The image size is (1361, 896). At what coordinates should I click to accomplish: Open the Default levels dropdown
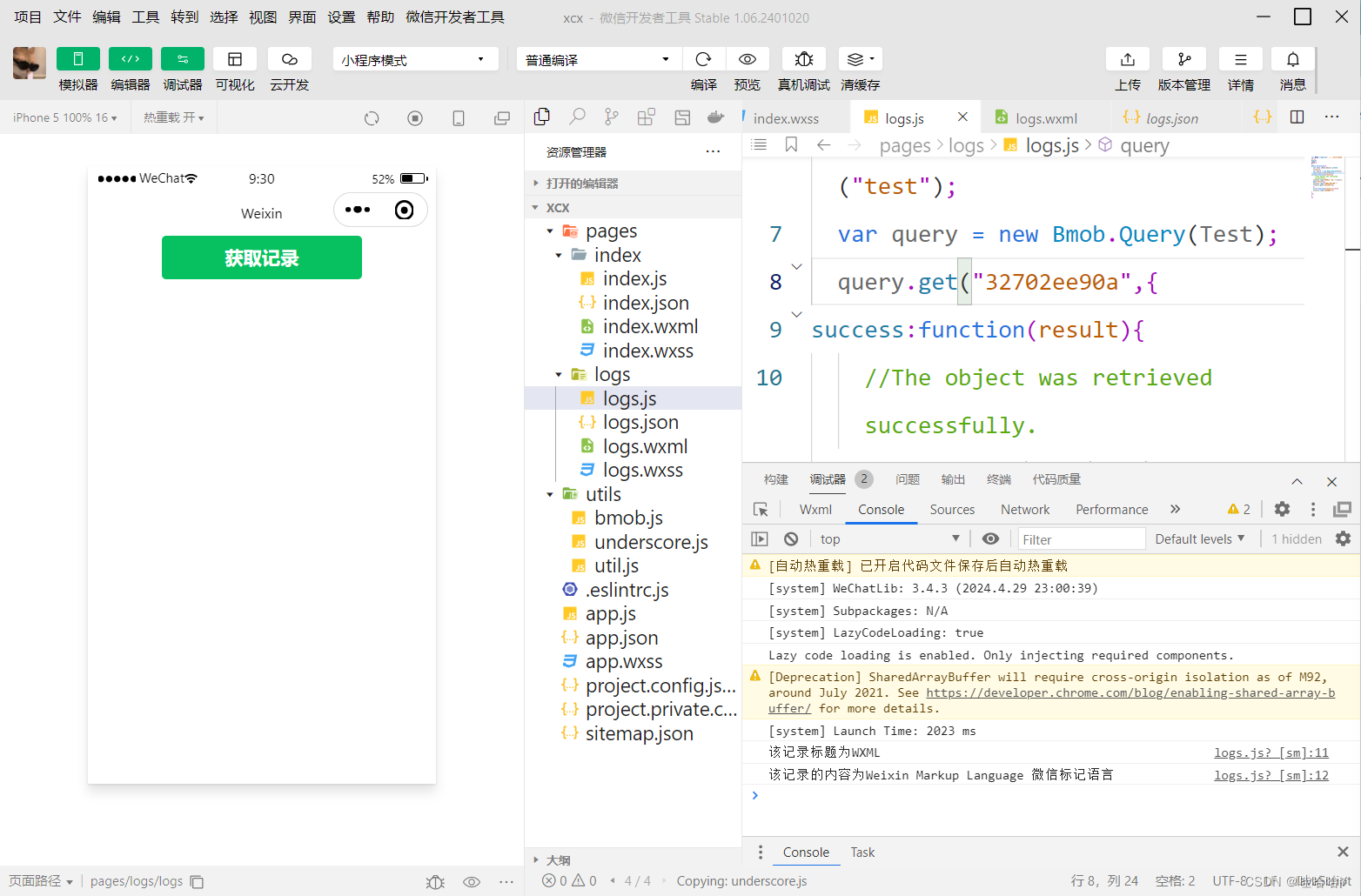[1200, 539]
